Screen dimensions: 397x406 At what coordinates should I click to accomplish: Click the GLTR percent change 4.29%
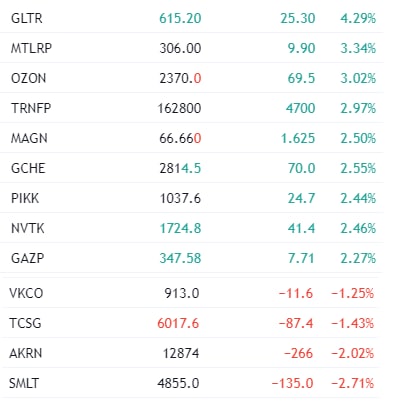[x=358, y=18]
